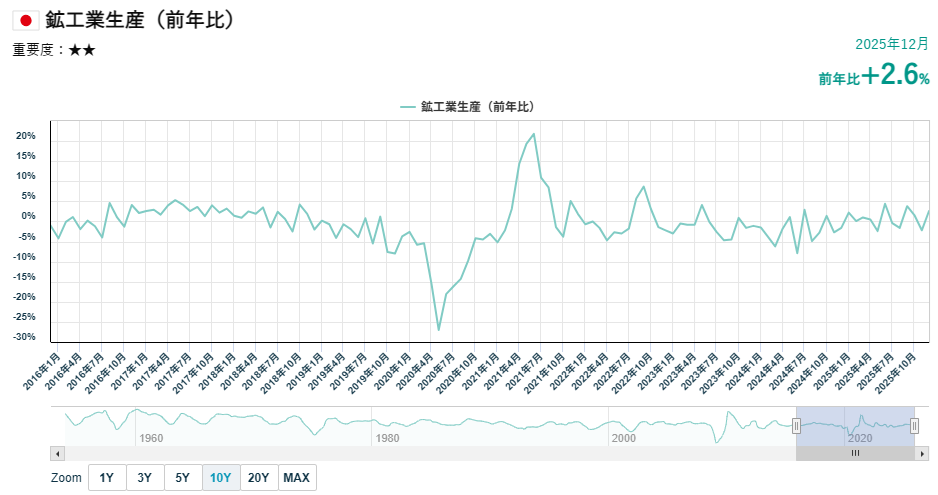Click the left navigator range handle
Image resolution: width=938 pixels, height=495 pixels.
pos(796,426)
